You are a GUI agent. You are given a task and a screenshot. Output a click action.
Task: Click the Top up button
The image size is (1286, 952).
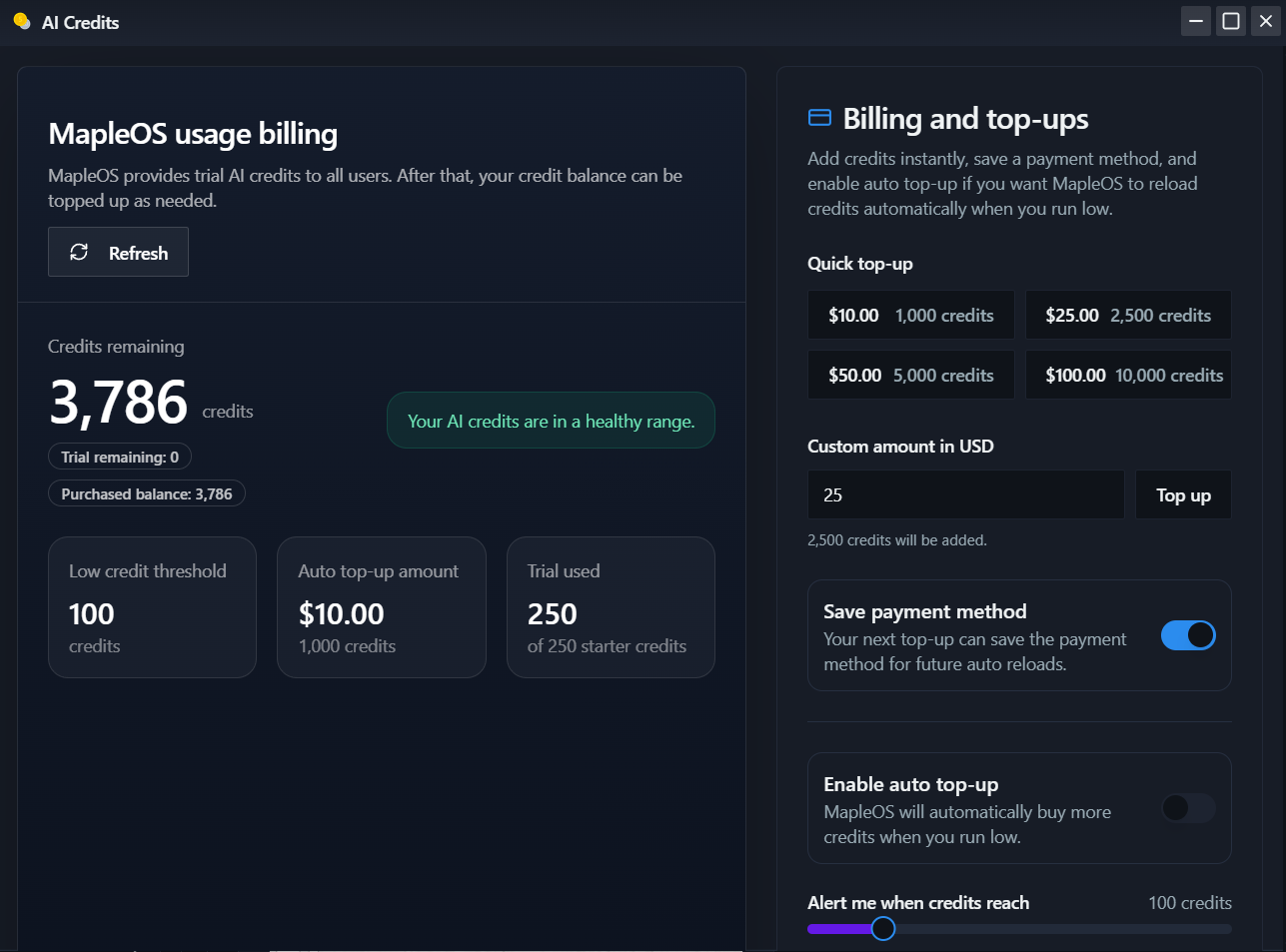coord(1183,494)
